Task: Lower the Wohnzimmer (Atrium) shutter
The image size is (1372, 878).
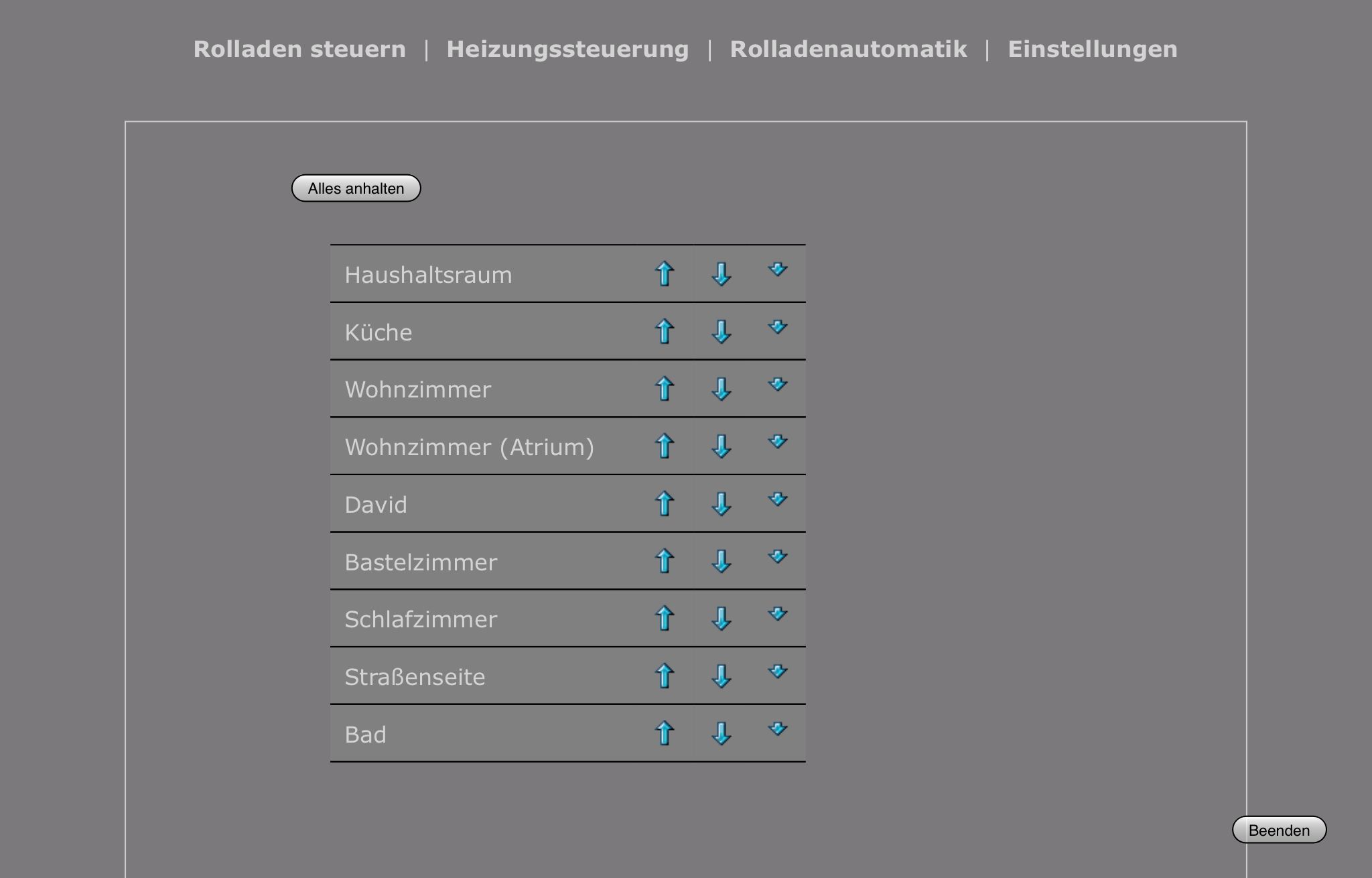Action: 721,446
